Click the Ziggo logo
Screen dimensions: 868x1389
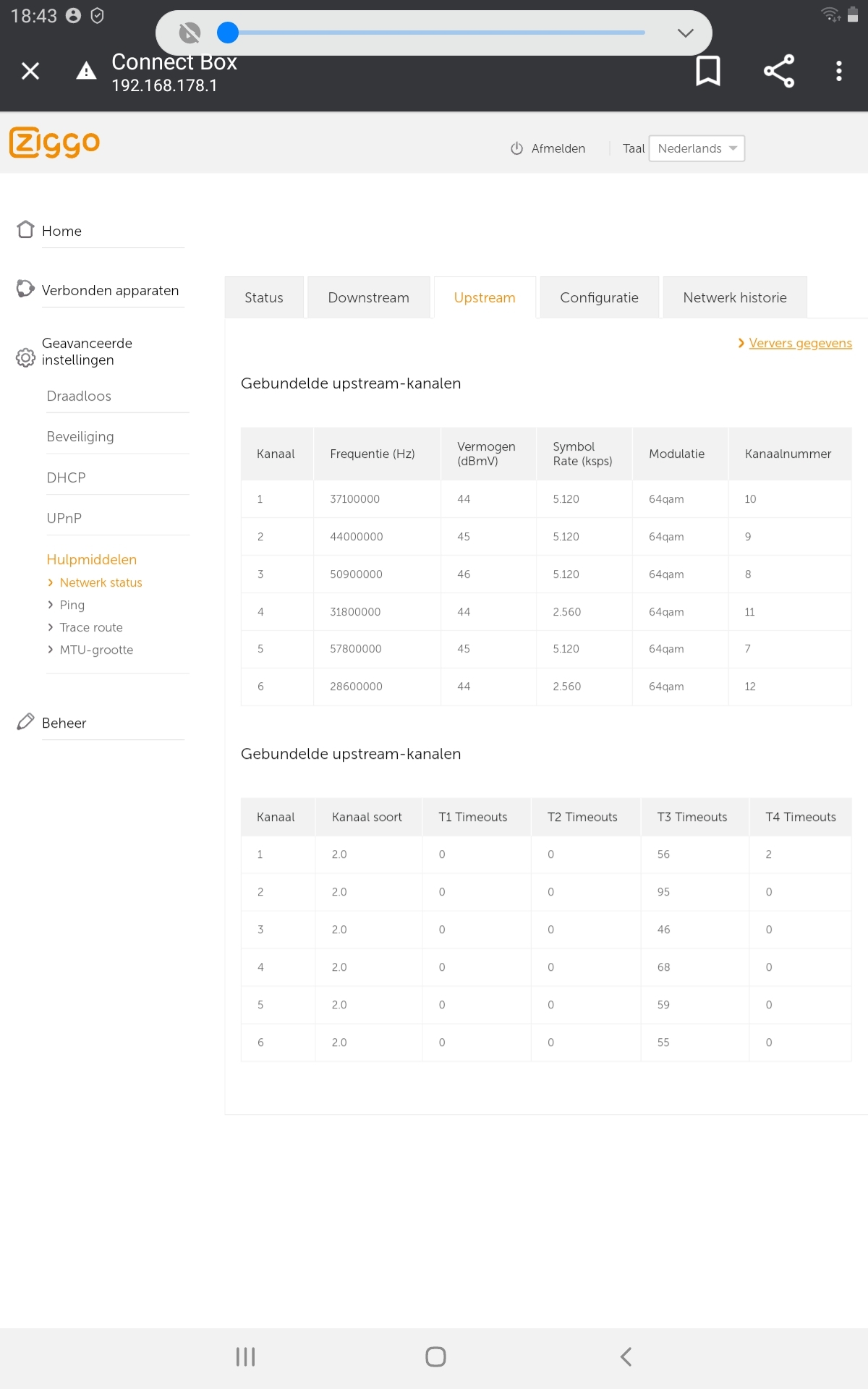(55, 143)
